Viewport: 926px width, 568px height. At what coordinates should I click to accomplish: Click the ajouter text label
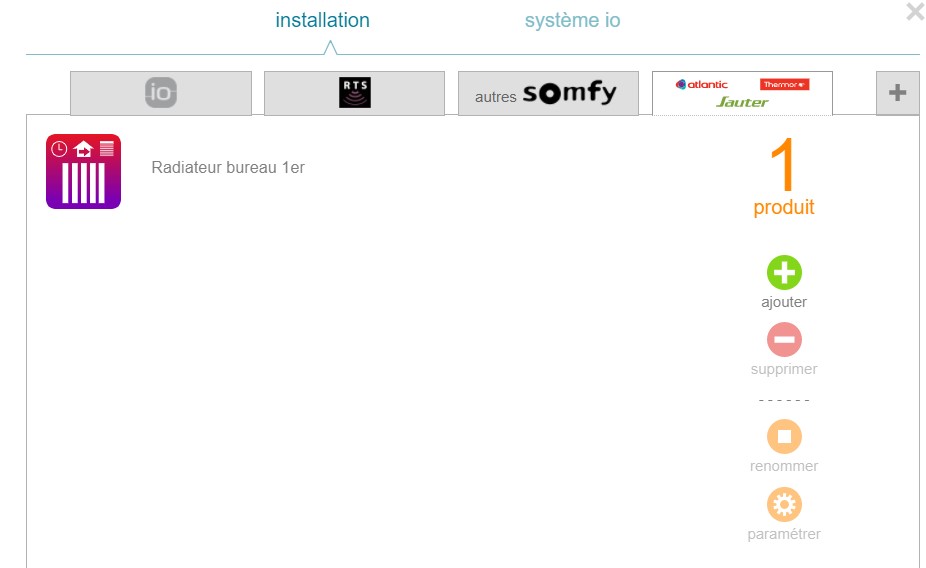[x=784, y=302]
